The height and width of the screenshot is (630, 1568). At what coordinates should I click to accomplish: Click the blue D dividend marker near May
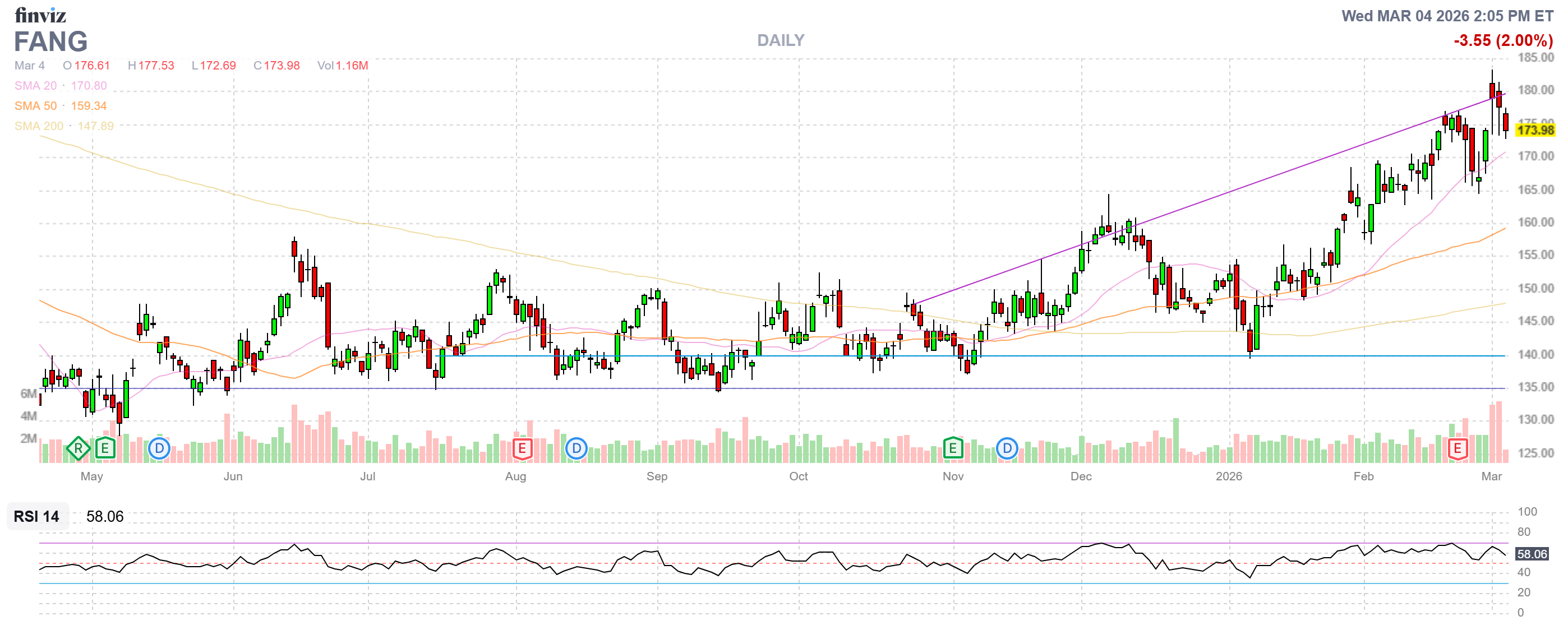(159, 450)
